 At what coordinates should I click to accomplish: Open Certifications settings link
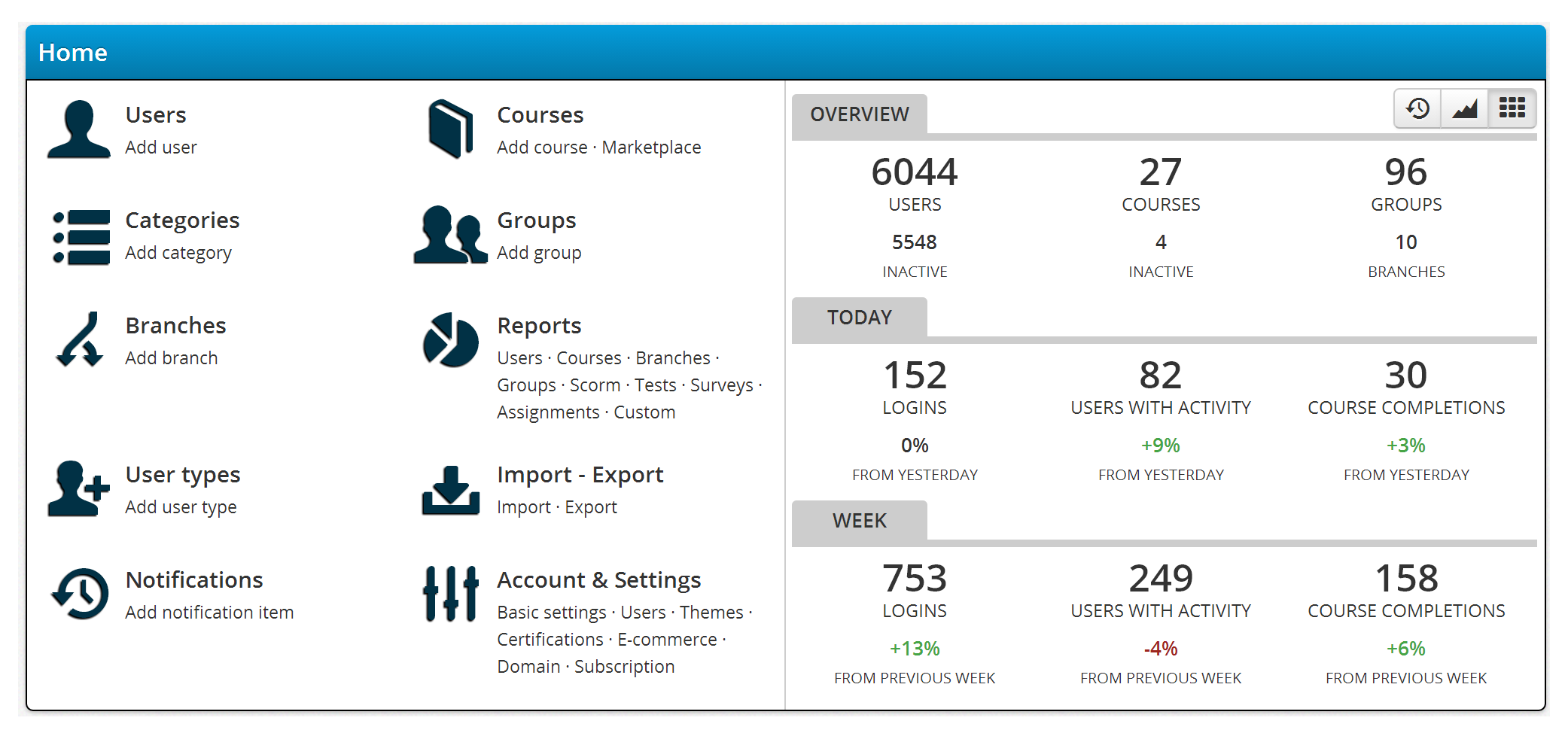click(x=550, y=640)
